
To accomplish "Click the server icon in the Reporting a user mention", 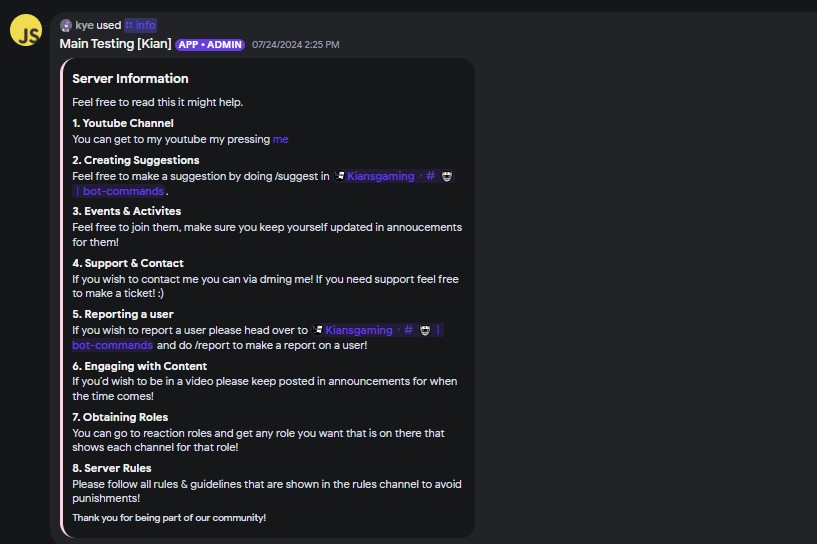I will click(x=318, y=330).
